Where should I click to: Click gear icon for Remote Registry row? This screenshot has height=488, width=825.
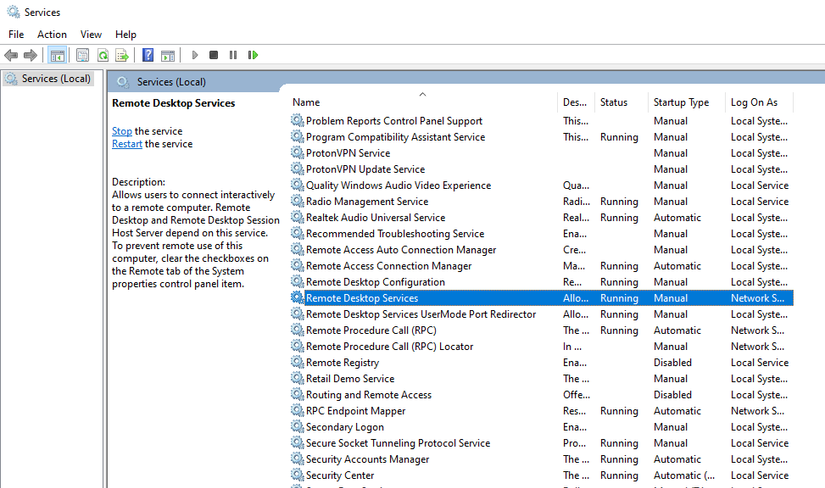pos(297,362)
